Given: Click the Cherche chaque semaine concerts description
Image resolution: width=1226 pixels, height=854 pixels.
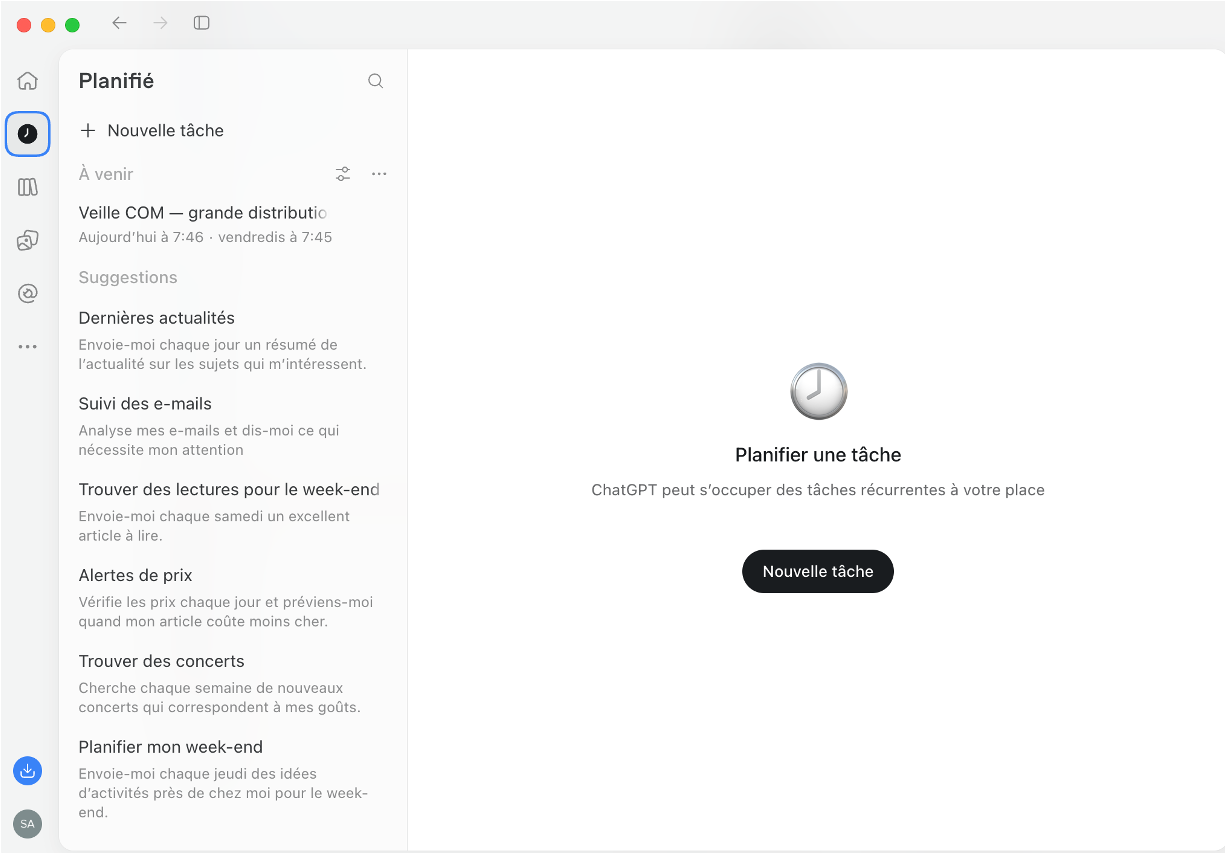Looking at the screenshot, I should coord(220,698).
